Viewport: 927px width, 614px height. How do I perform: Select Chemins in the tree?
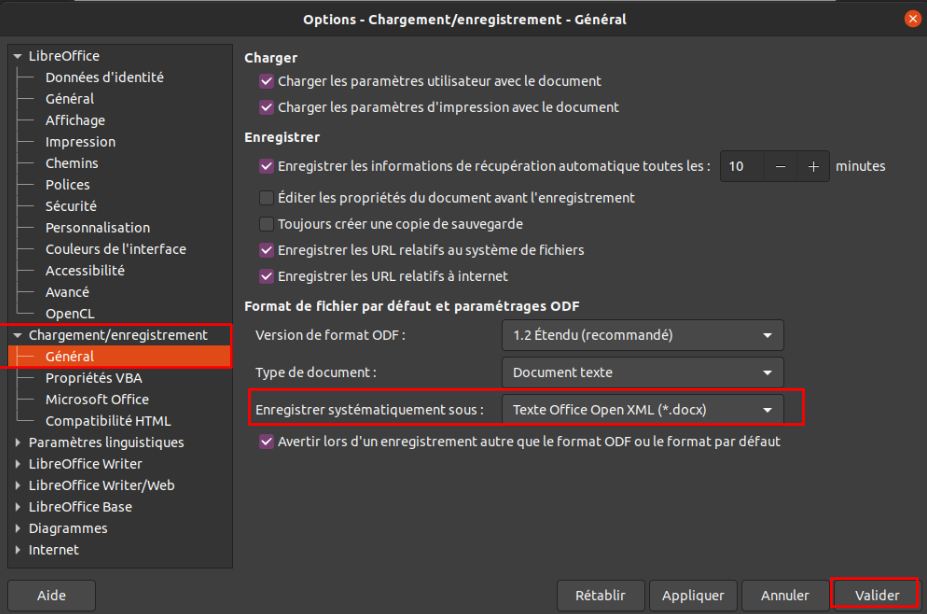coord(72,163)
